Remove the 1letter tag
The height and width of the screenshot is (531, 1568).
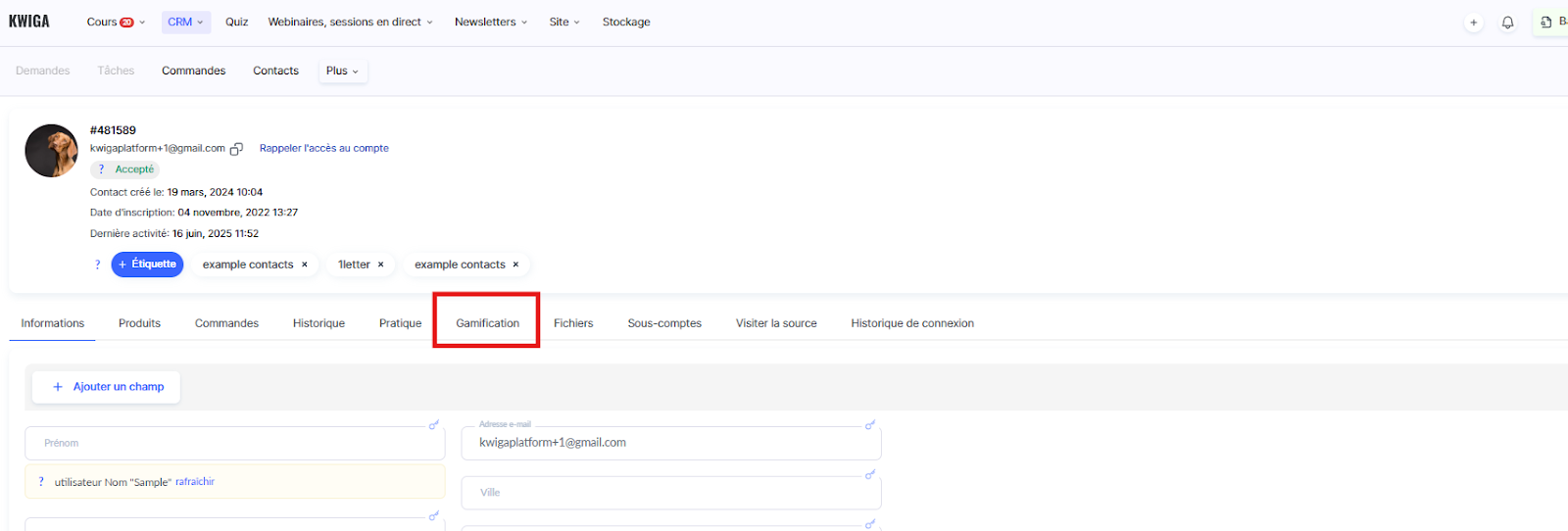point(381,265)
